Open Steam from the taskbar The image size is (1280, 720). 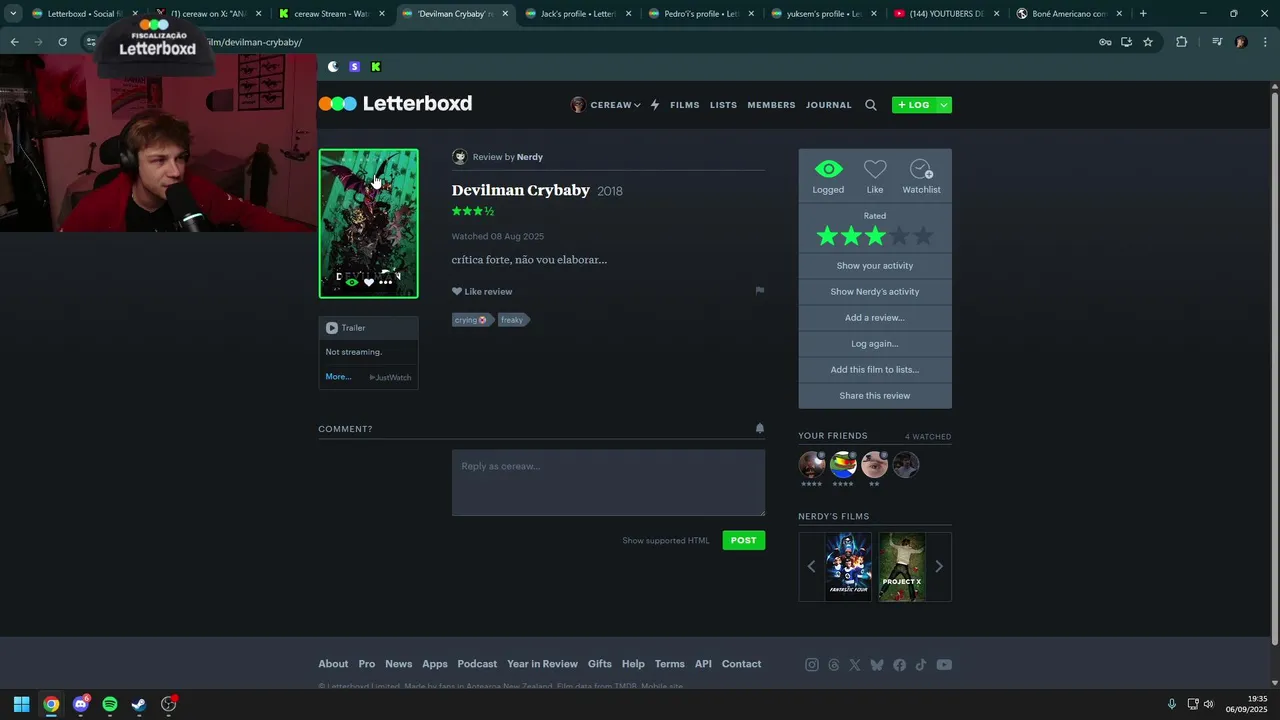tap(139, 704)
